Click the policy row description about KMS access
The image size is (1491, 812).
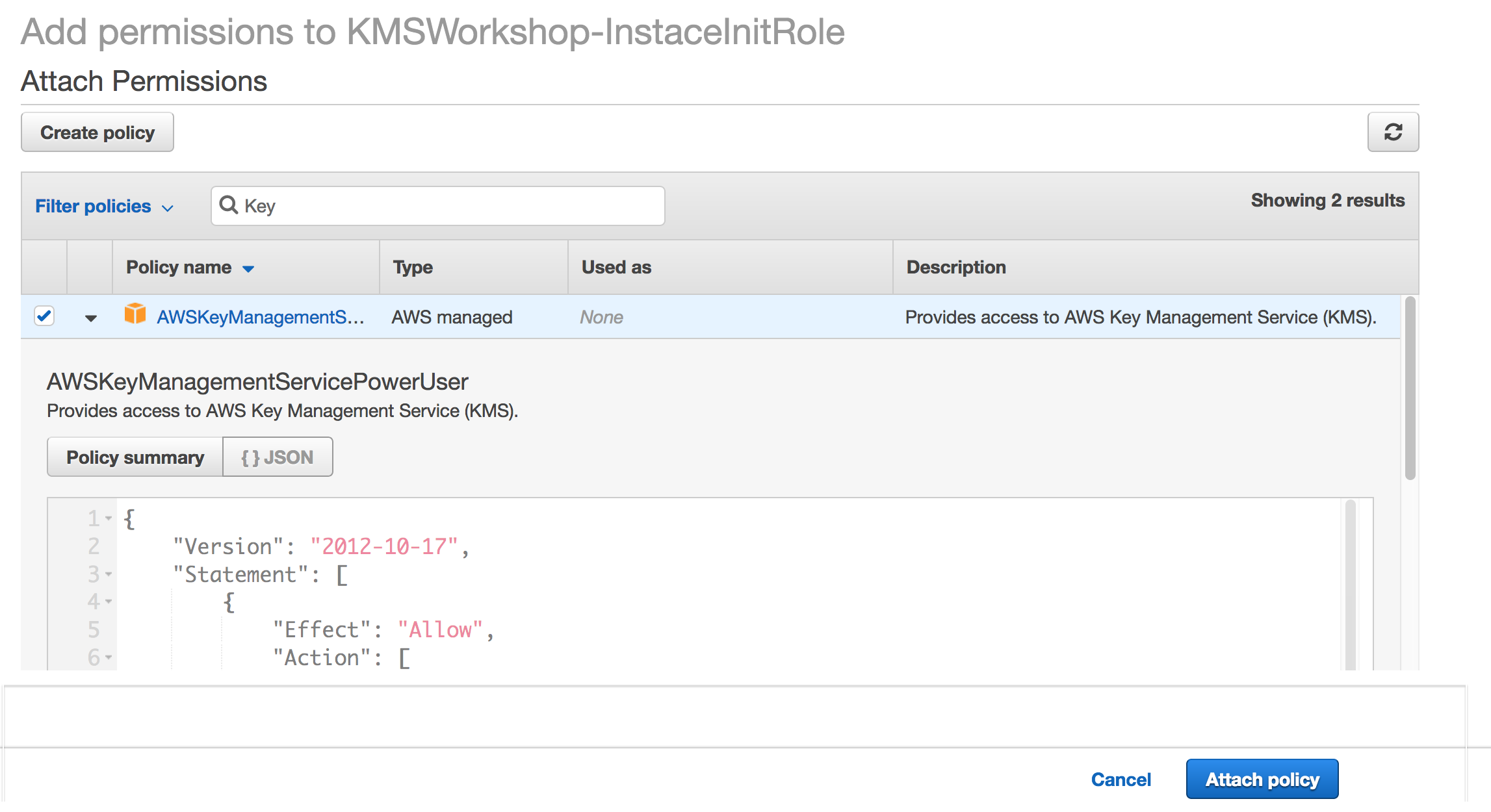click(x=1141, y=317)
